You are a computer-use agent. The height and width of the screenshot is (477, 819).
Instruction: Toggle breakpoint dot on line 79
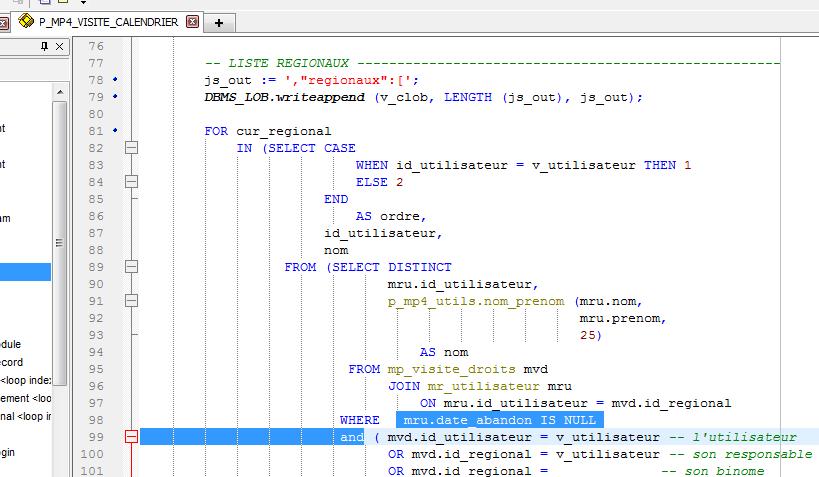pos(116,97)
